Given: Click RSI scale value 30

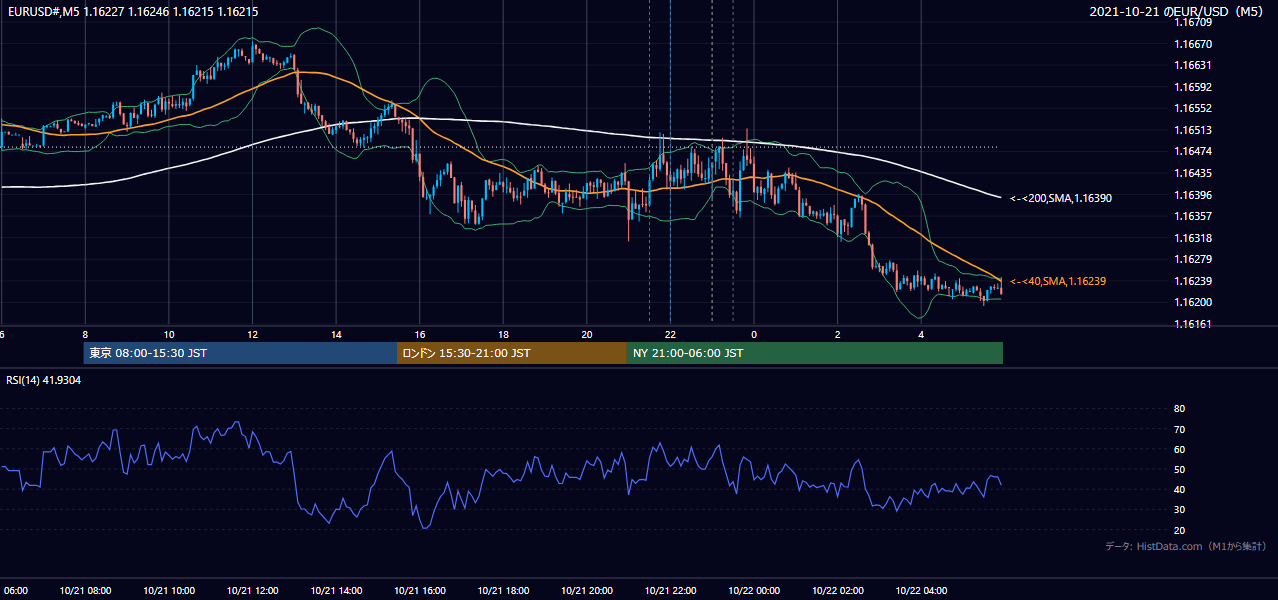Looking at the screenshot, I should [1180, 510].
